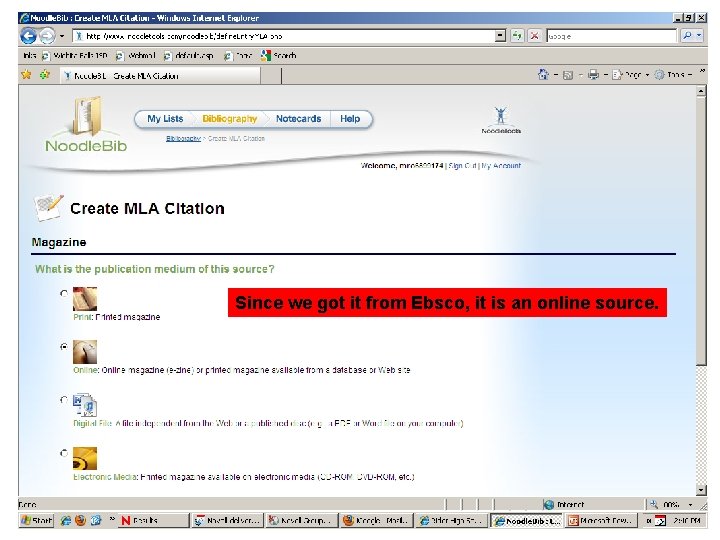Select the Digital File radio button
The image size is (720, 540).
tap(64, 400)
